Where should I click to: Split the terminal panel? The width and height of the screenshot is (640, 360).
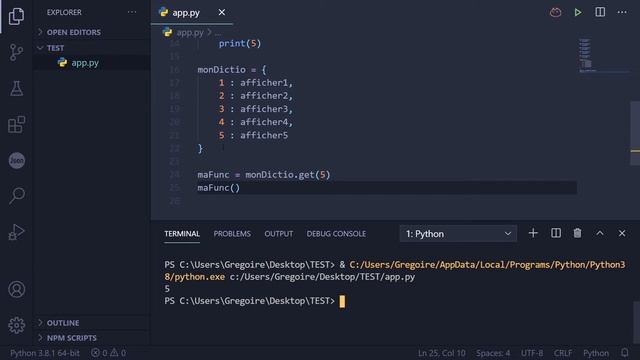[556, 233]
